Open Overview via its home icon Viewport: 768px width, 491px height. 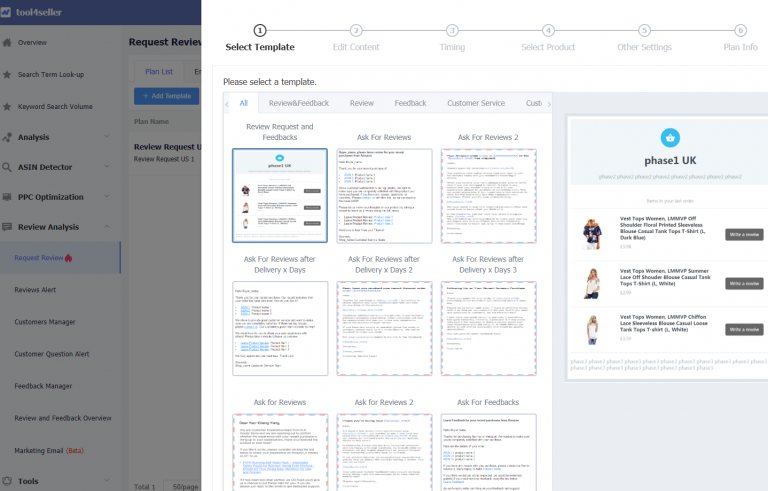point(7,43)
